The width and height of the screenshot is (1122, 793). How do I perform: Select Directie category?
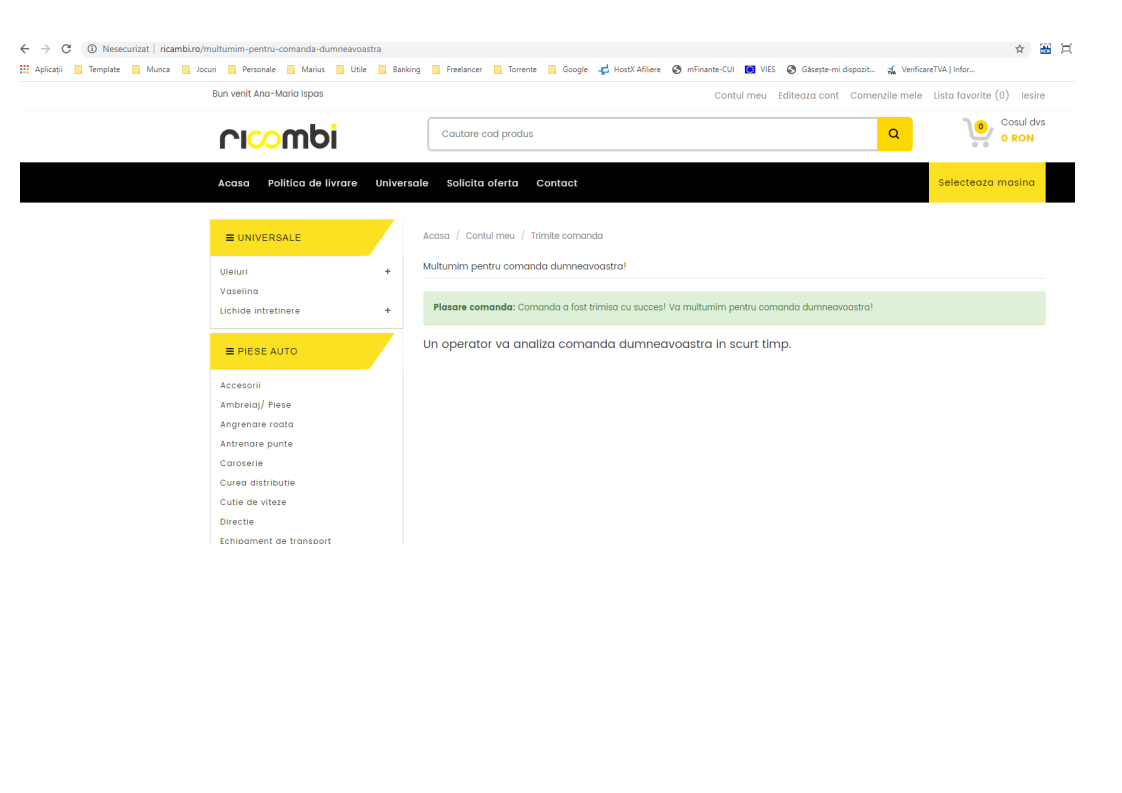[x=237, y=522]
